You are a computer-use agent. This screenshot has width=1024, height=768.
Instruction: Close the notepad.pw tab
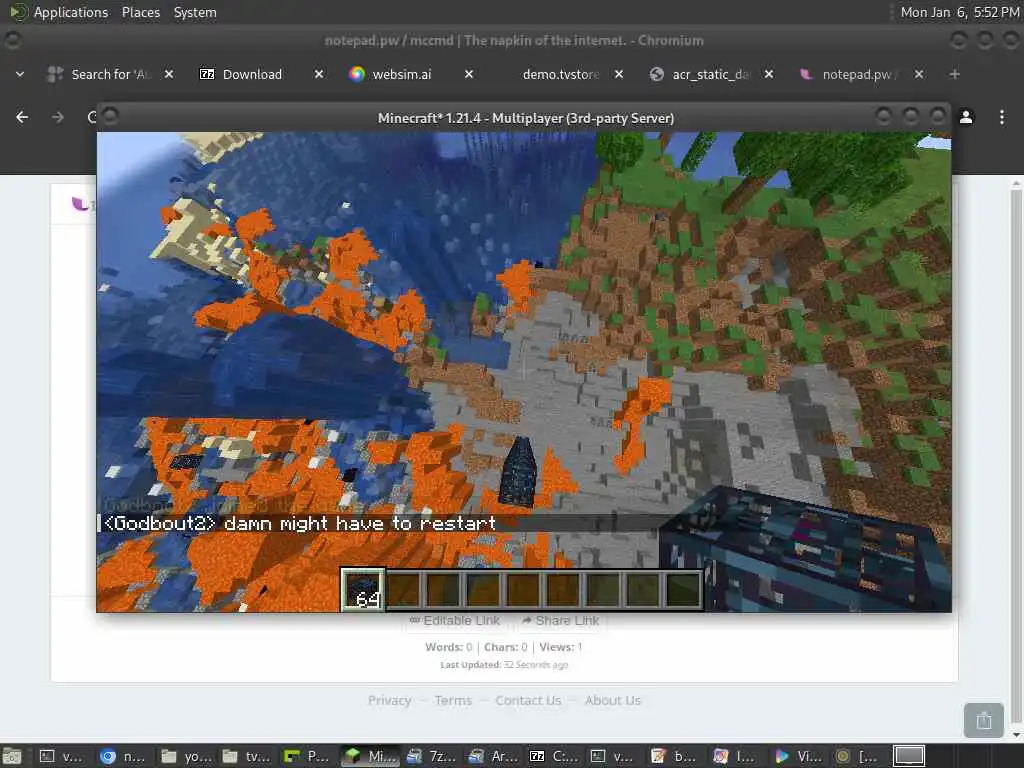(x=919, y=74)
